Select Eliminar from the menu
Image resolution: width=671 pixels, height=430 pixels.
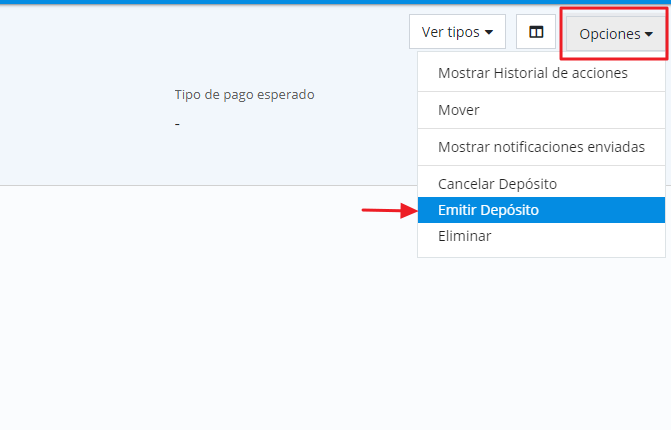[x=465, y=236]
